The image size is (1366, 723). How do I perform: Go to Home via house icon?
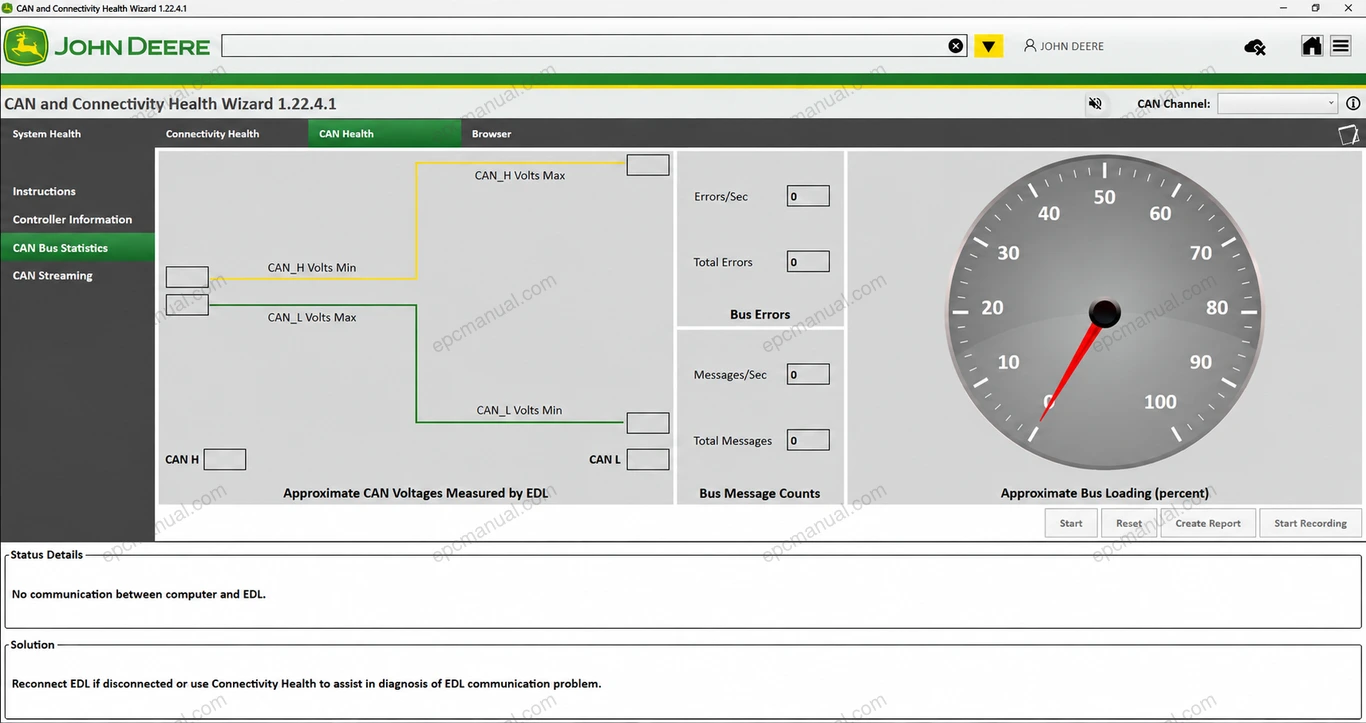coord(1312,46)
